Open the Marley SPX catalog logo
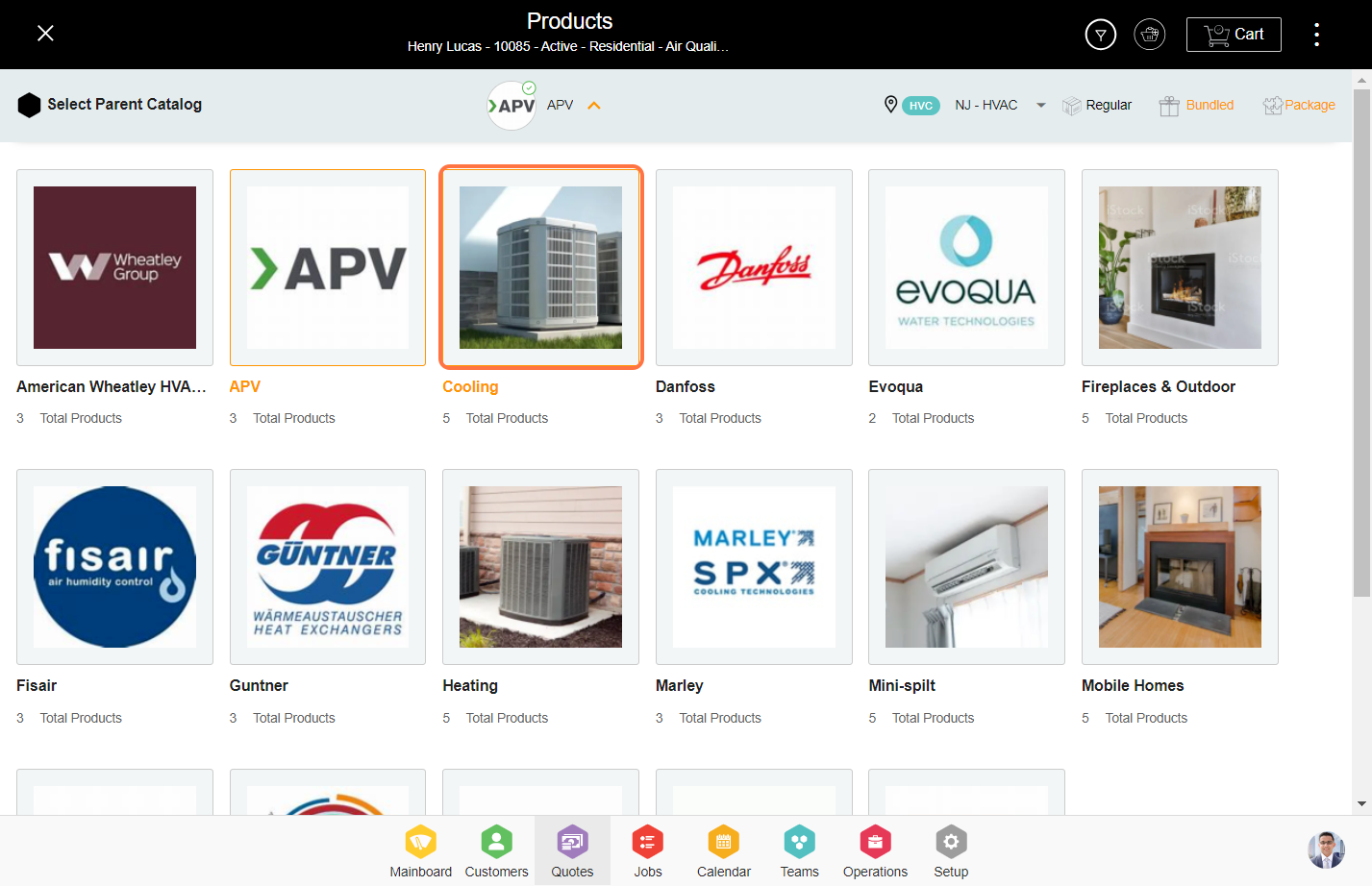 [x=754, y=567]
